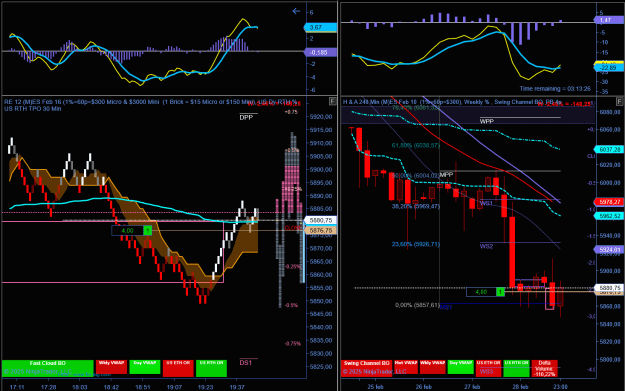Click the cyan 5962,52 price marker

click(609, 216)
